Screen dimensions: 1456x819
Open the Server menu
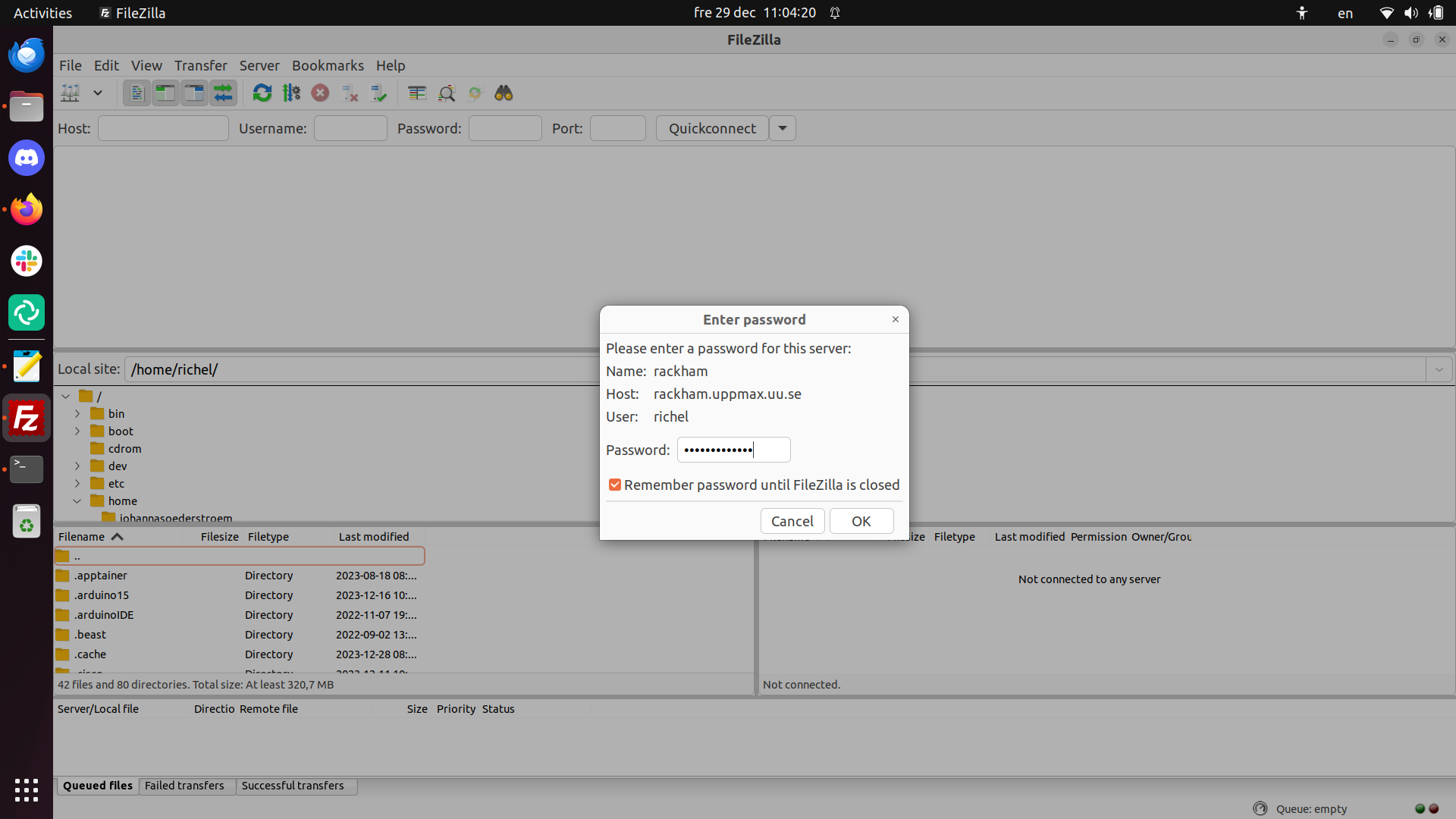click(x=259, y=65)
